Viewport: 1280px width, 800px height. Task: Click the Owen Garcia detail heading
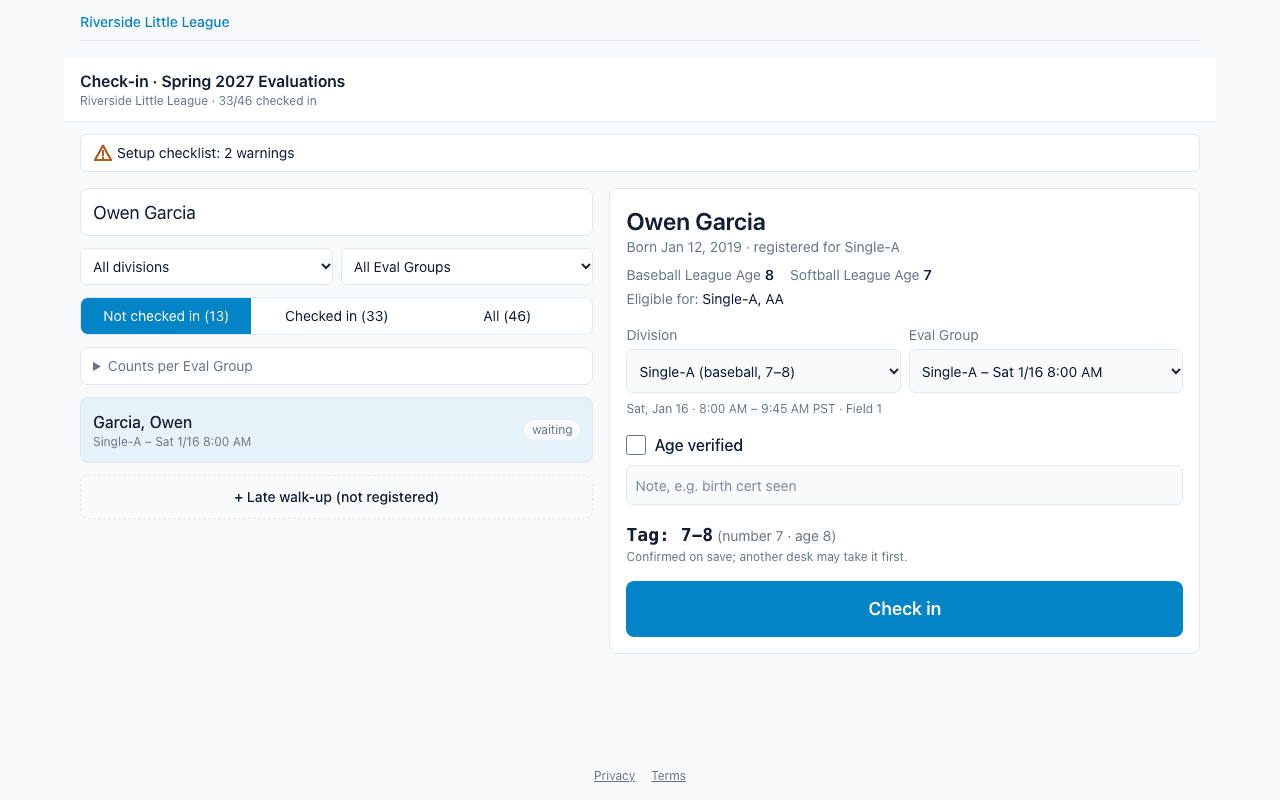pyautogui.click(x=696, y=222)
